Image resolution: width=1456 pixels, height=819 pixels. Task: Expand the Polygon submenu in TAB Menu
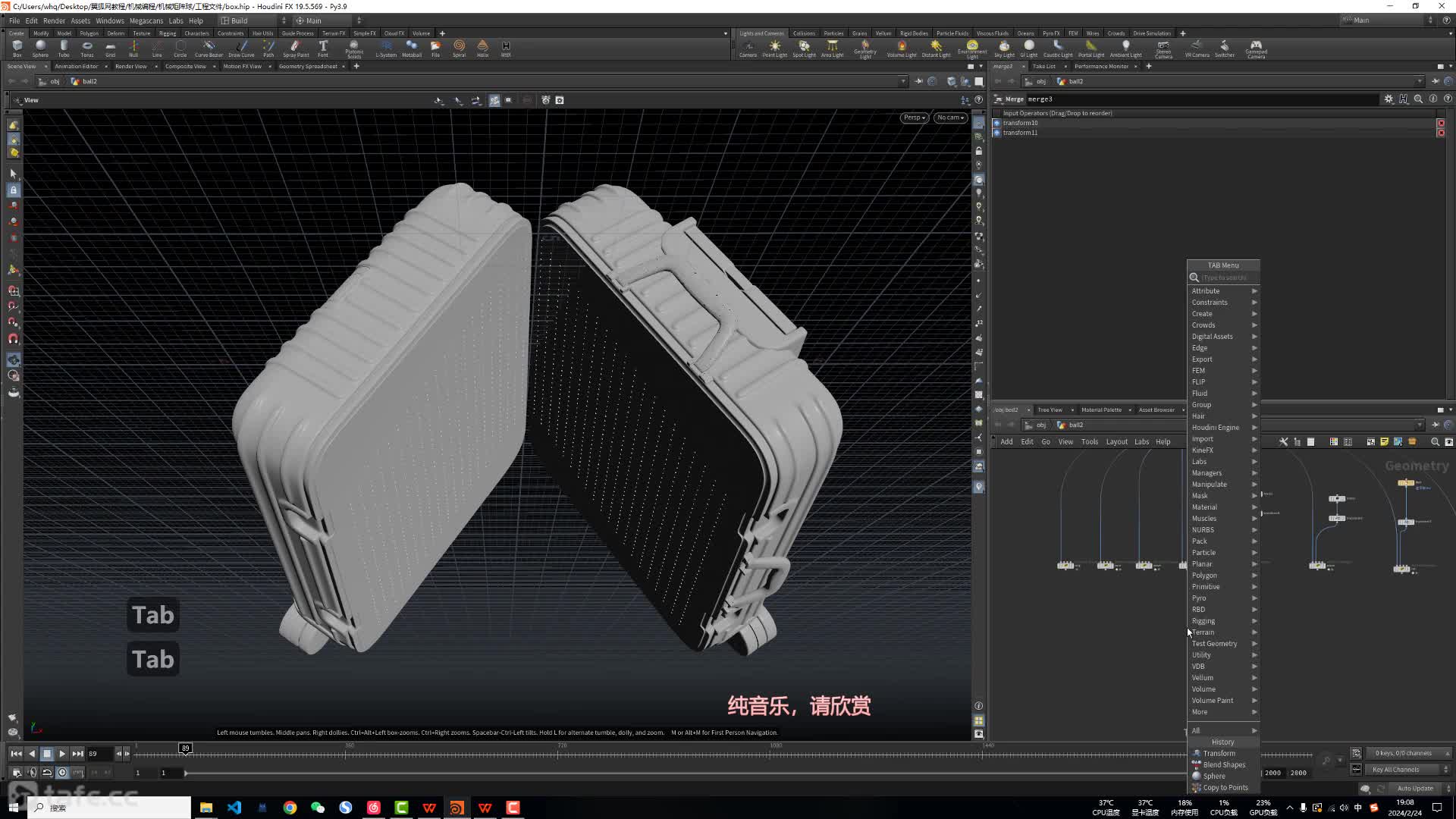1223,576
